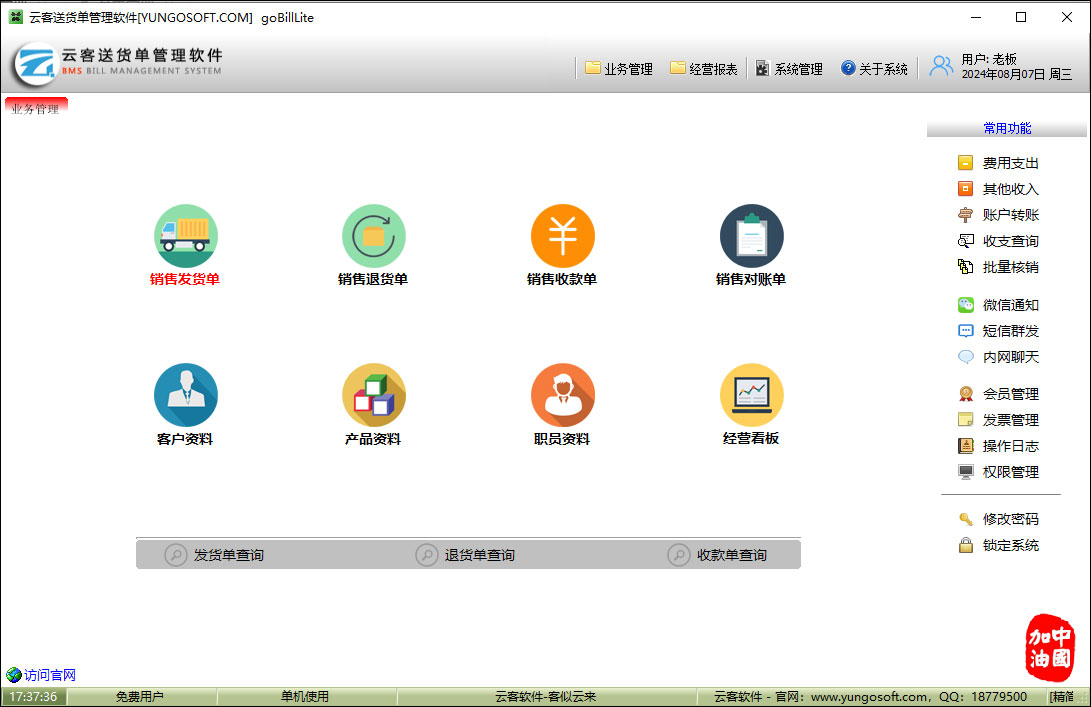Image resolution: width=1091 pixels, height=707 pixels.
Task: Click the 收款单查询 search button
Action: tap(719, 555)
